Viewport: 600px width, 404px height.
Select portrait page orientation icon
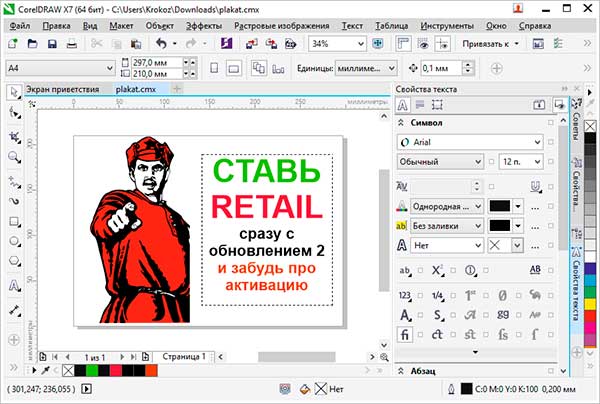pyautogui.click(x=214, y=68)
